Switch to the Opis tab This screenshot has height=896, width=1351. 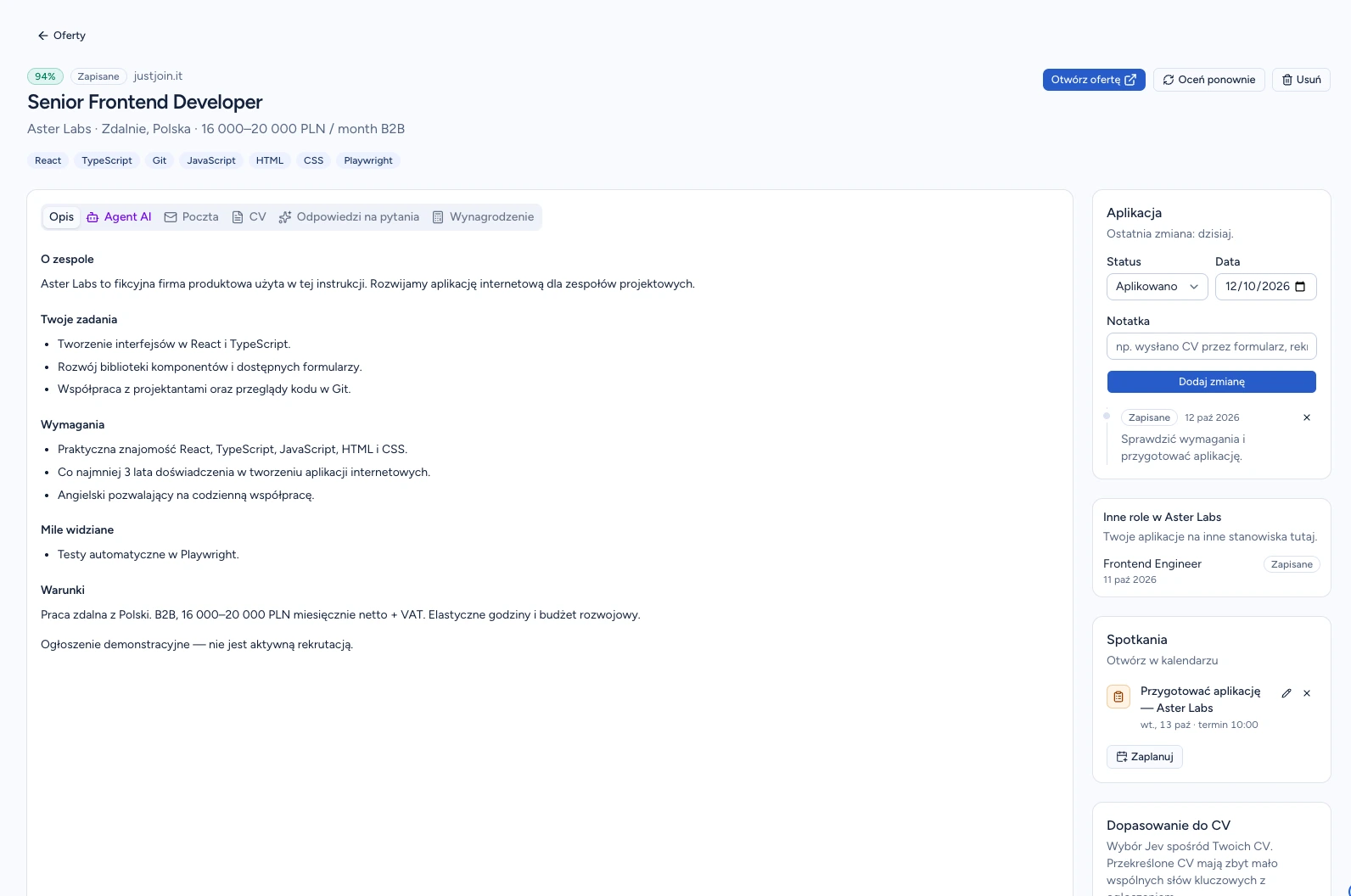pos(61,217)
